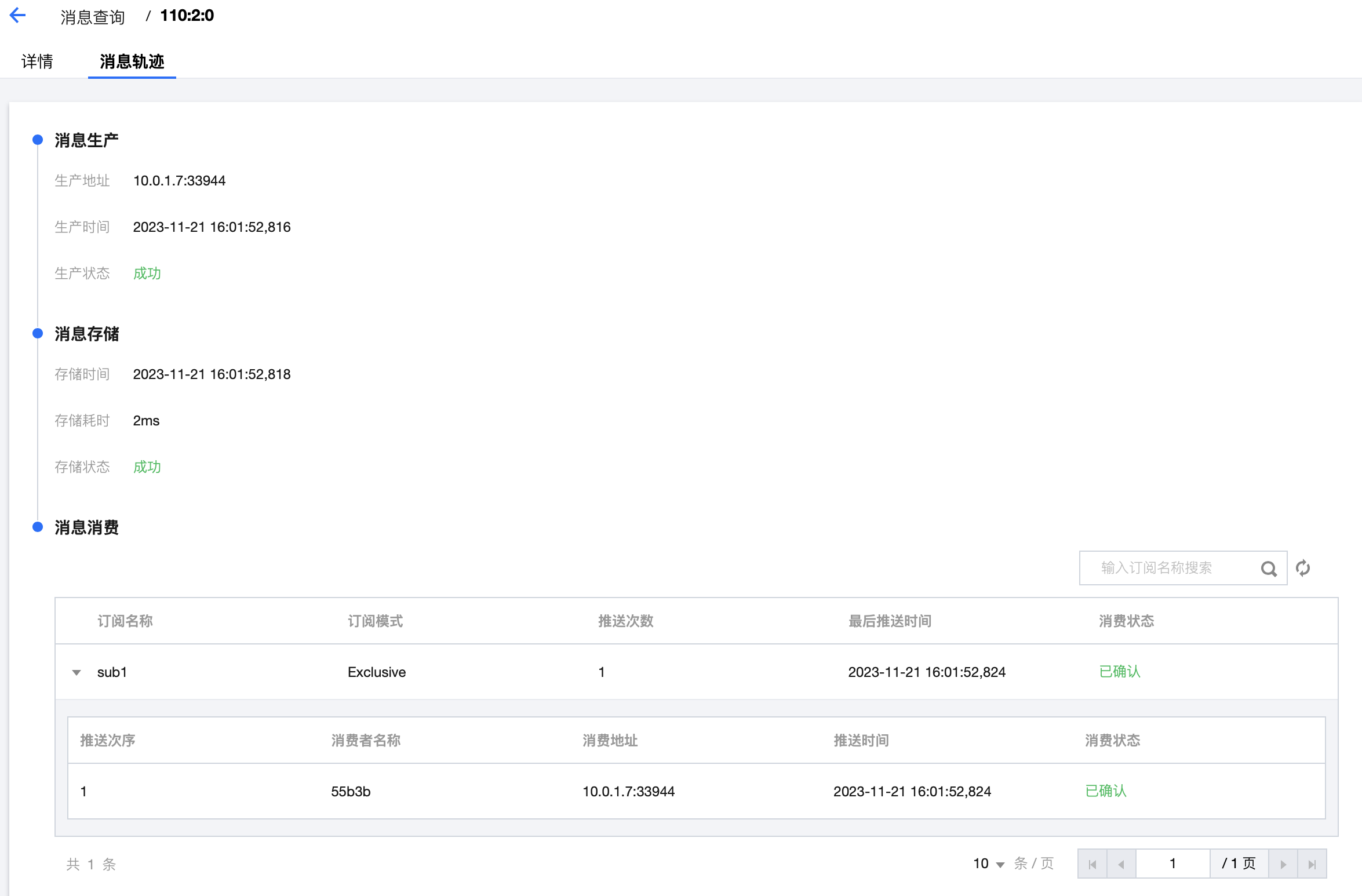Jump to last page icon
This screenshot has width=1362, height=896.
coord(1312,864)
